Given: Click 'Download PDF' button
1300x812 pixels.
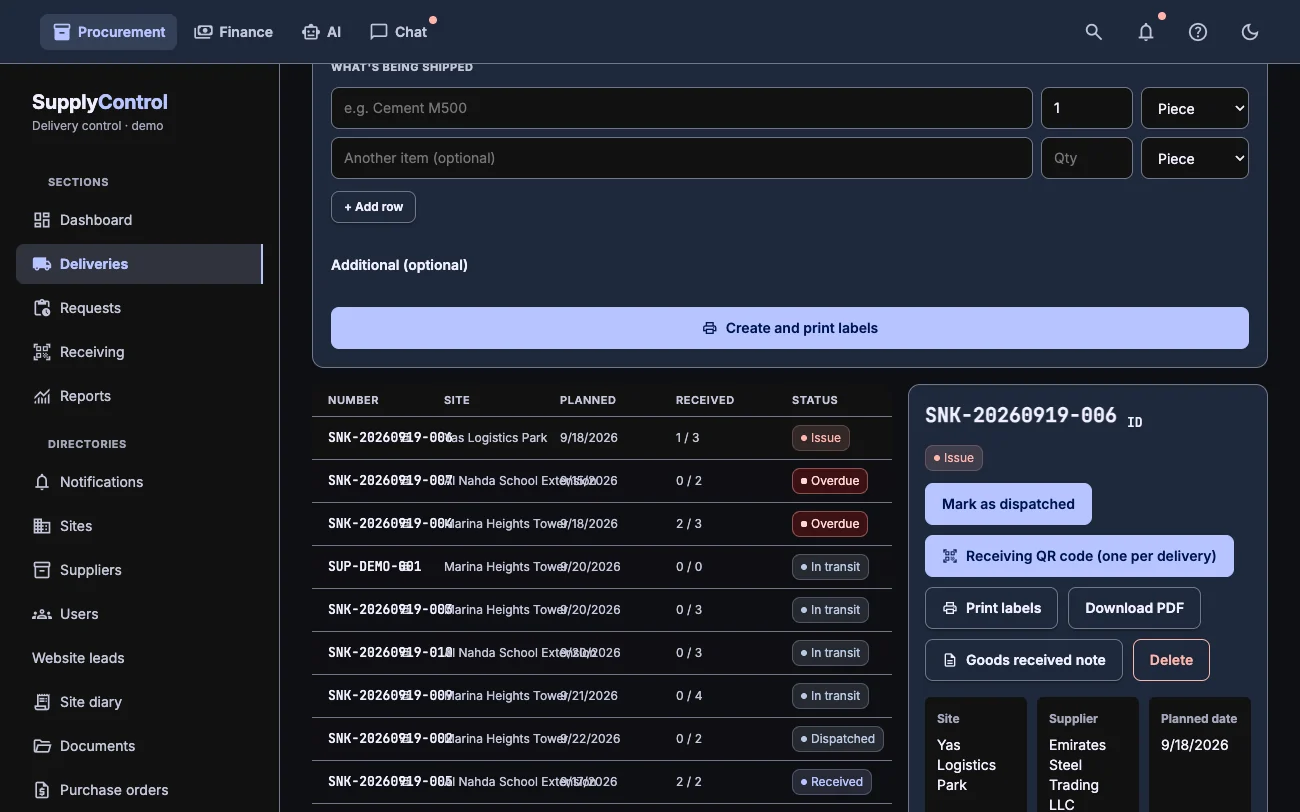Looking at the screenshot, I should tap(1134, 608).
